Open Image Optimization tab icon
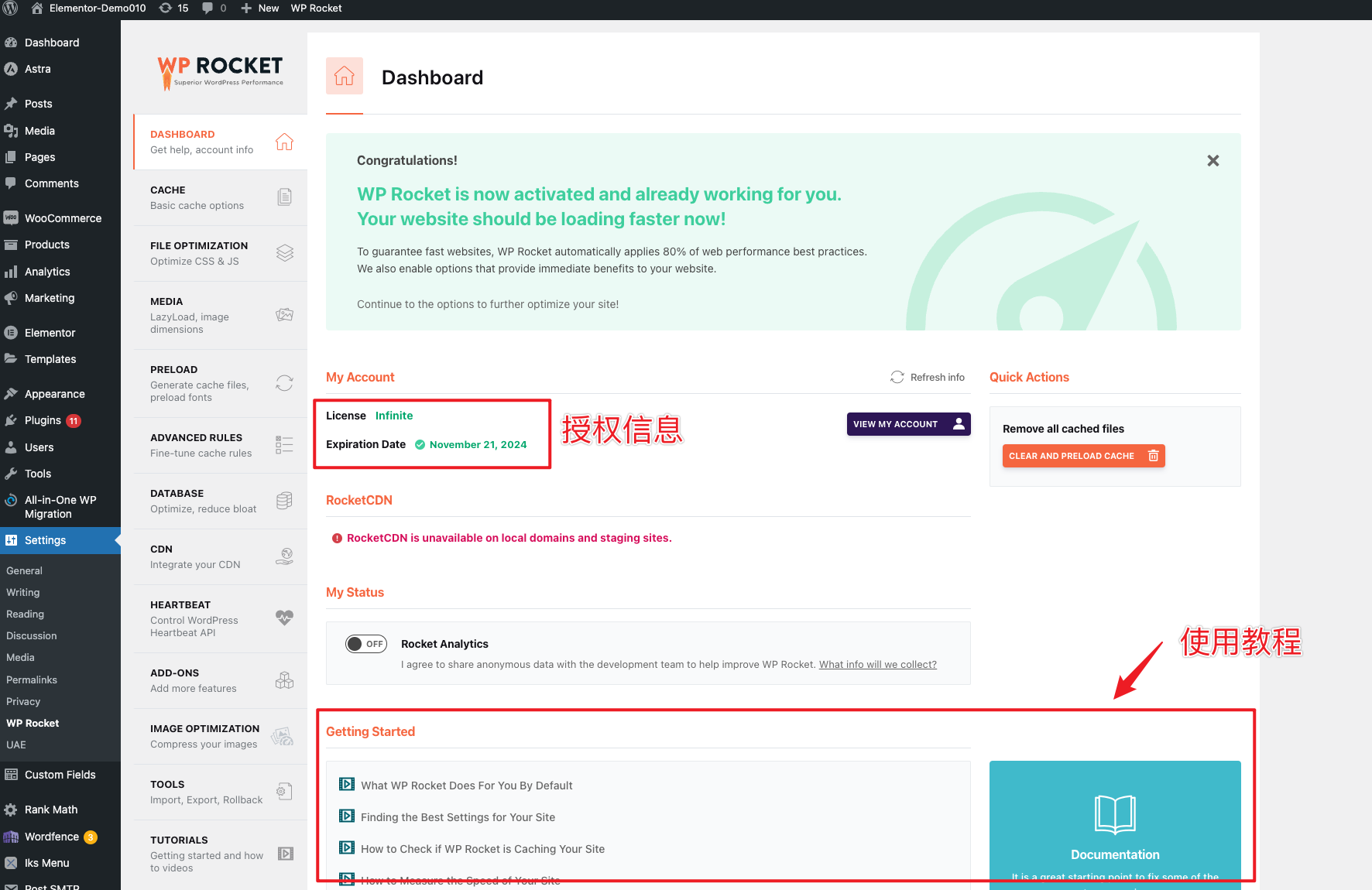1372x890 pixels. click(x=283, y=736)
